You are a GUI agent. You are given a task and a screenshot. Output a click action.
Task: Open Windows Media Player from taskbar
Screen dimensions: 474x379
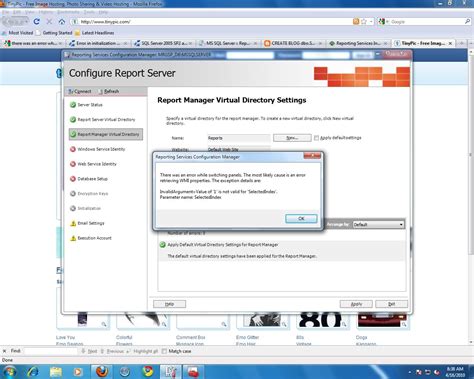tap(78, 371)
